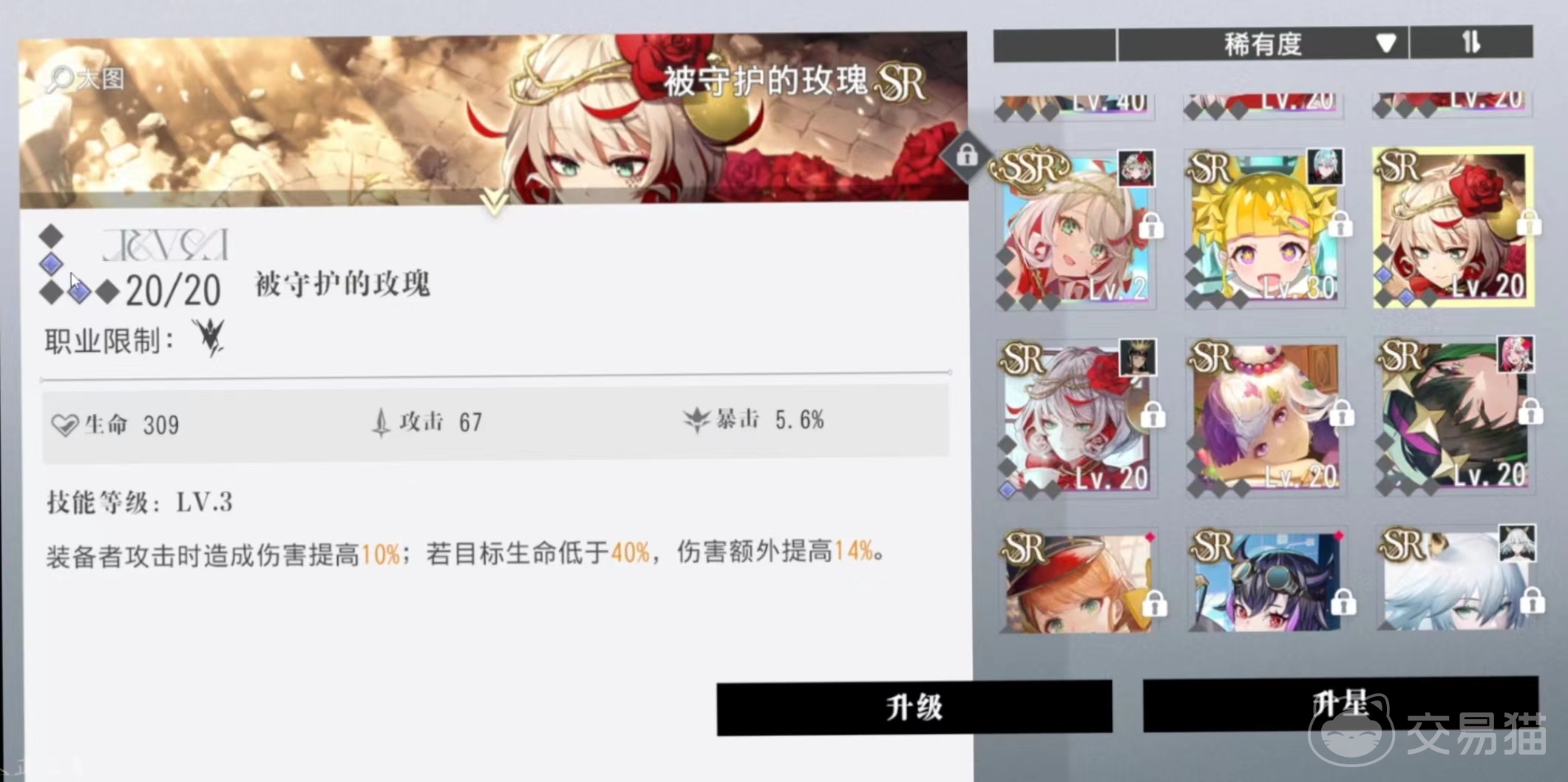Select the purple-haired SR Lv.20 card

[1265, 418]
